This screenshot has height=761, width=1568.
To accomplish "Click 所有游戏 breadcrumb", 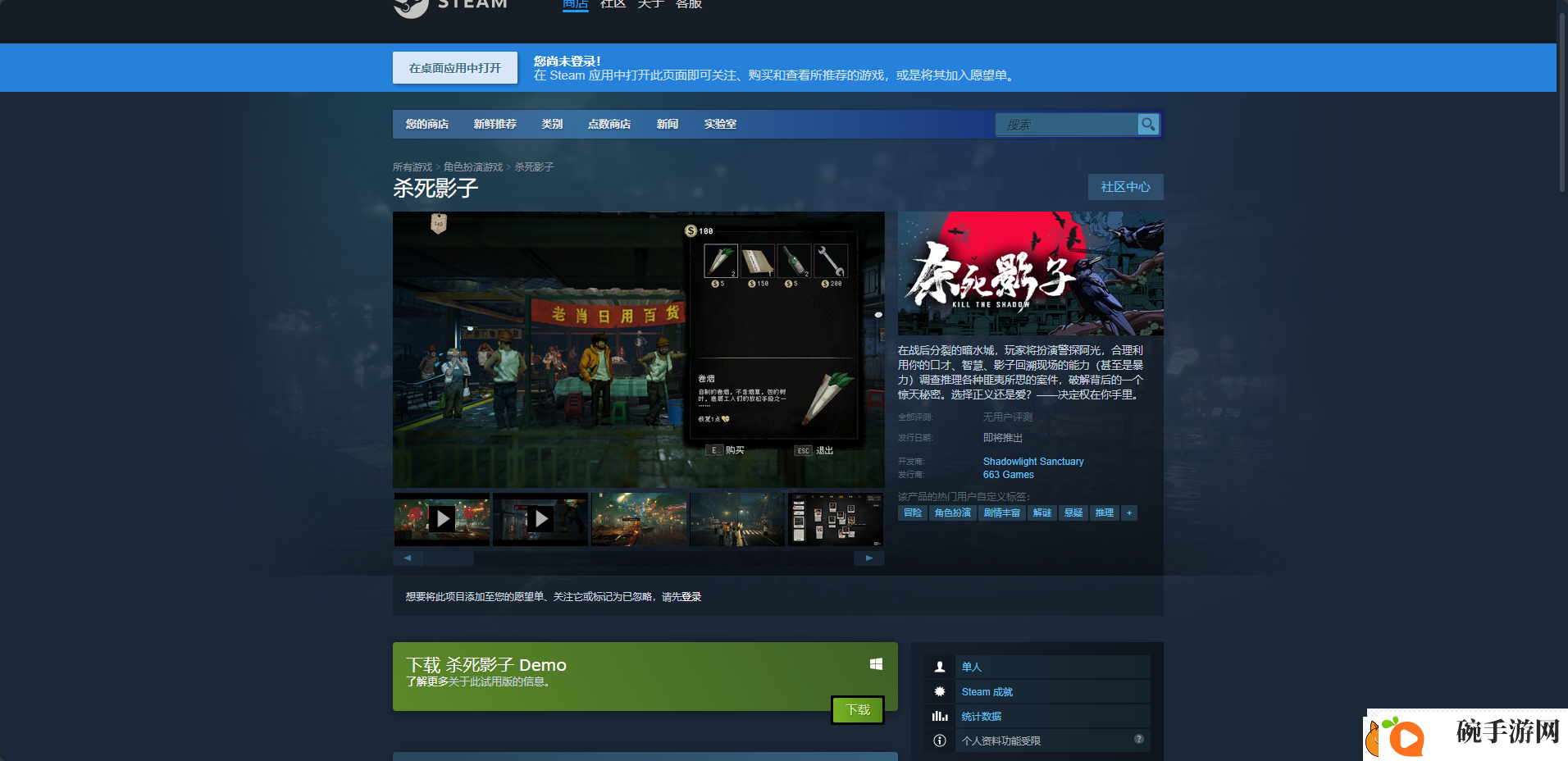I will coord(413,167).
